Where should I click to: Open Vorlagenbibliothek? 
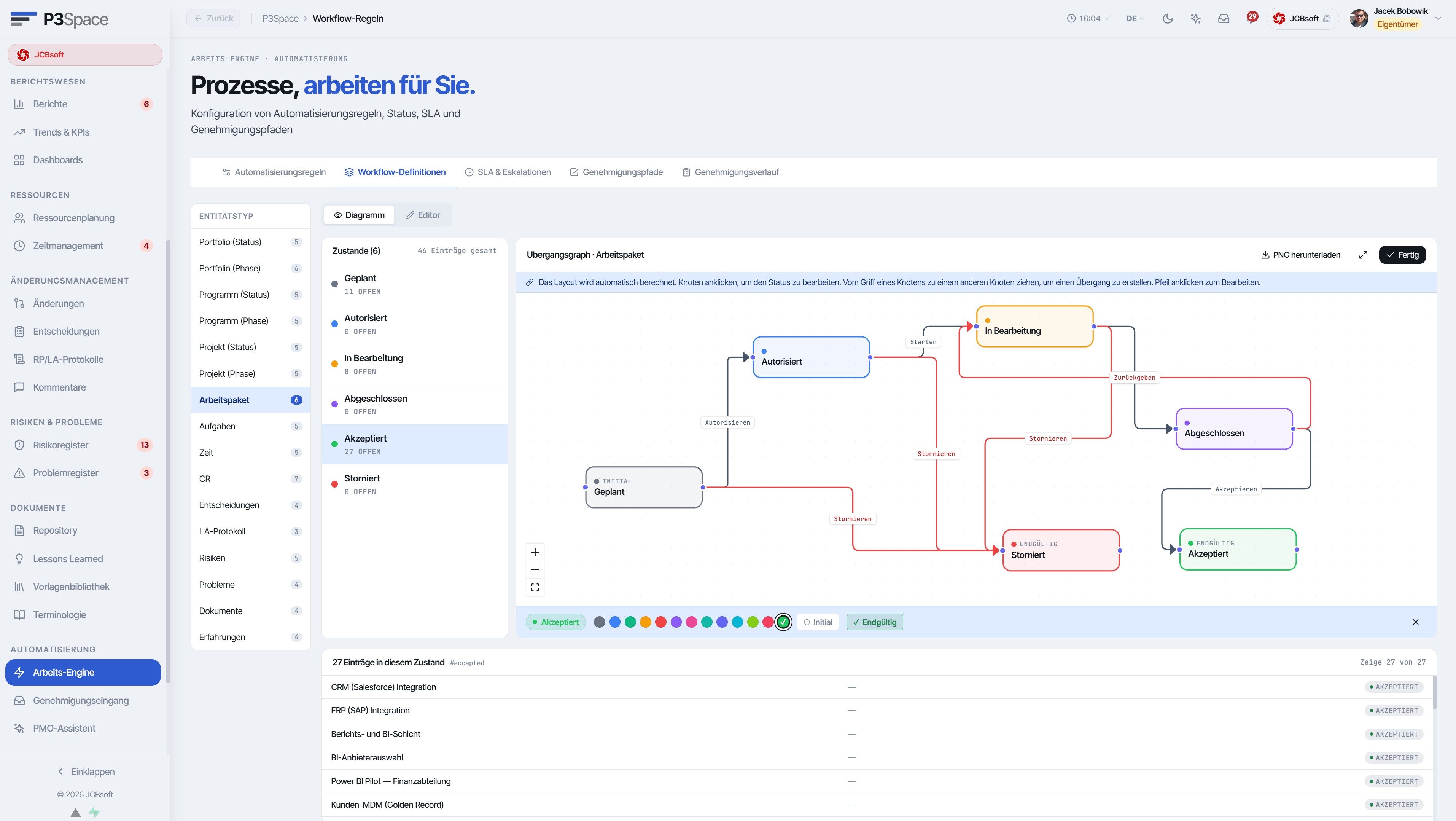pos(84,587)
